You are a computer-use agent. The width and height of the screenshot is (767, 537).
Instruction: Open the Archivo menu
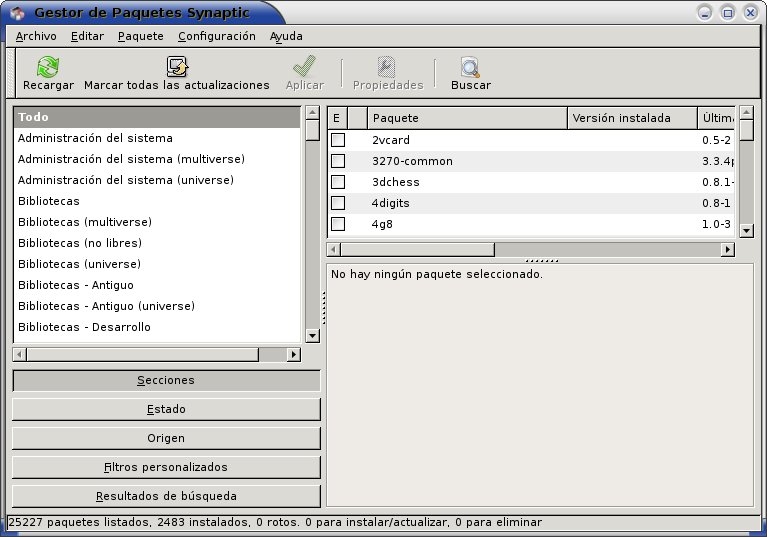pos(36,36)
